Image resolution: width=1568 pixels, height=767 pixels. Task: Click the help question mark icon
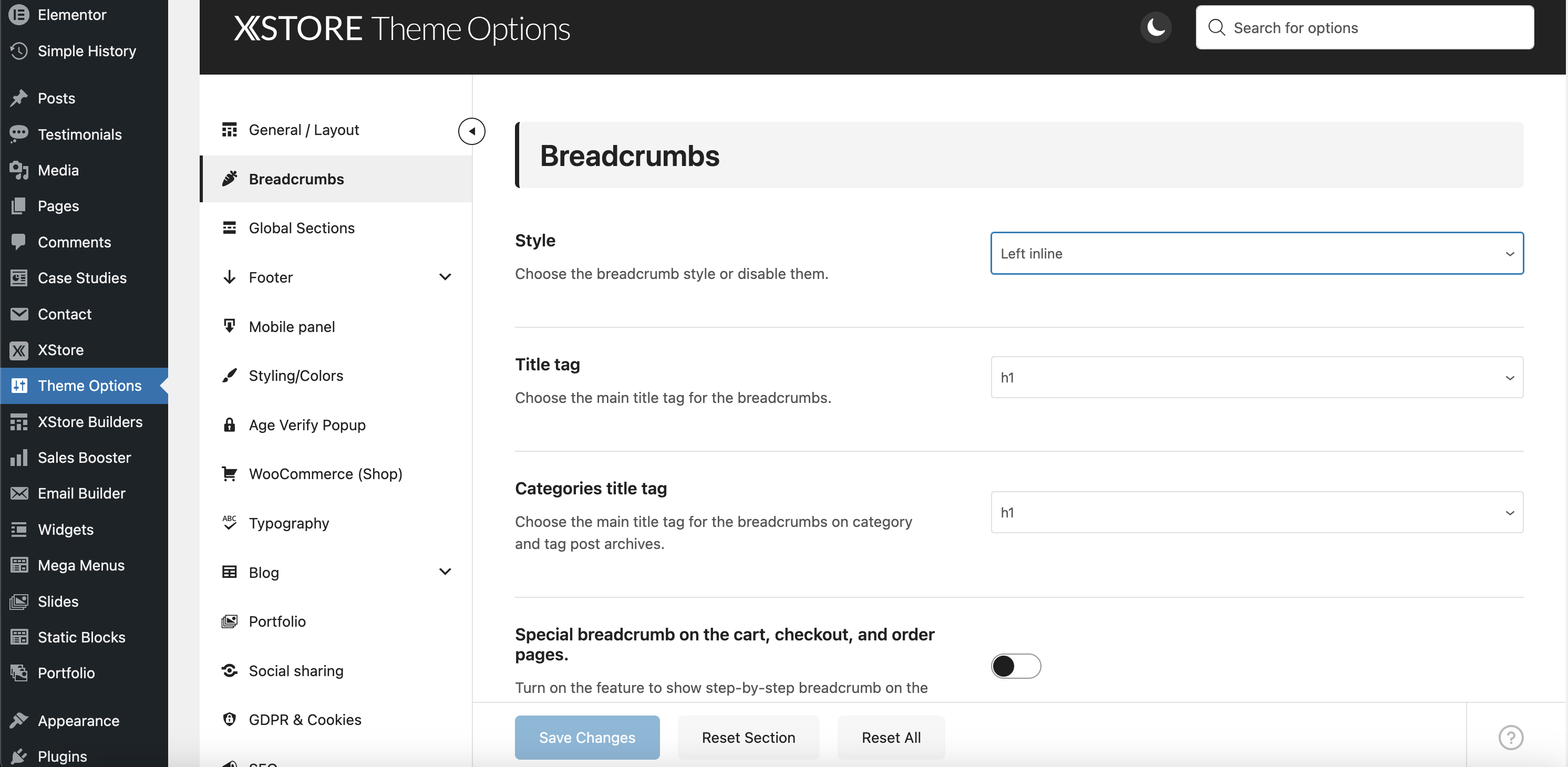[x=1510, y=737]
